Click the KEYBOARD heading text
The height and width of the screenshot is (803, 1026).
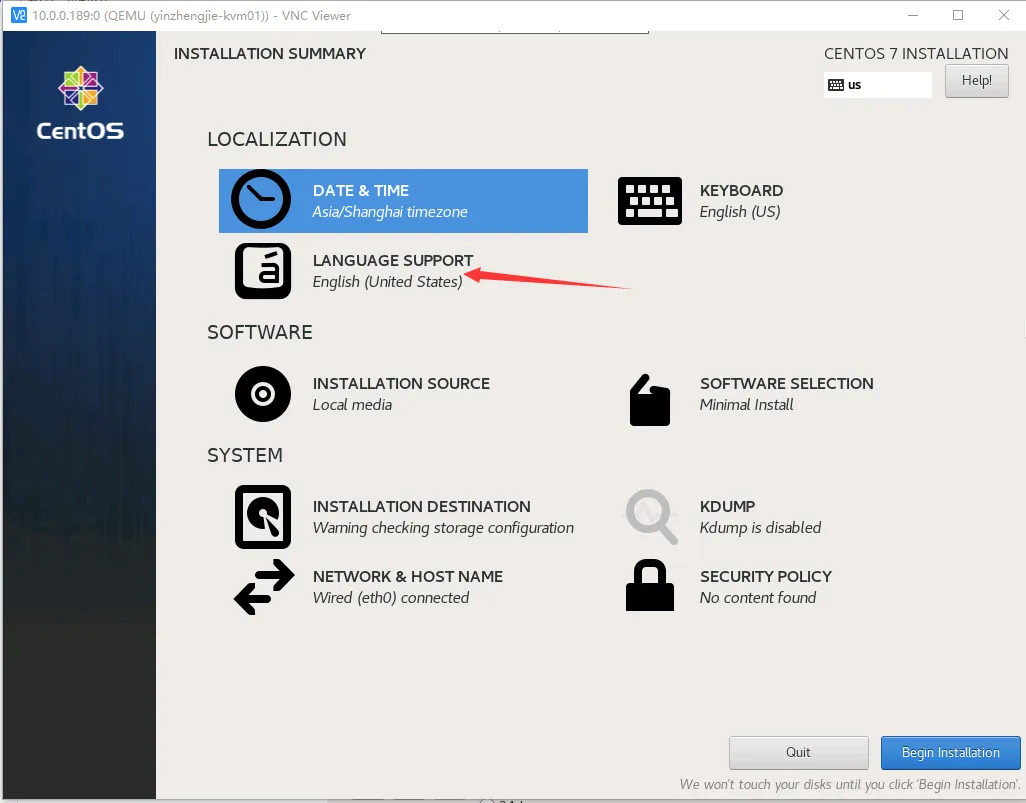(741, 190)
